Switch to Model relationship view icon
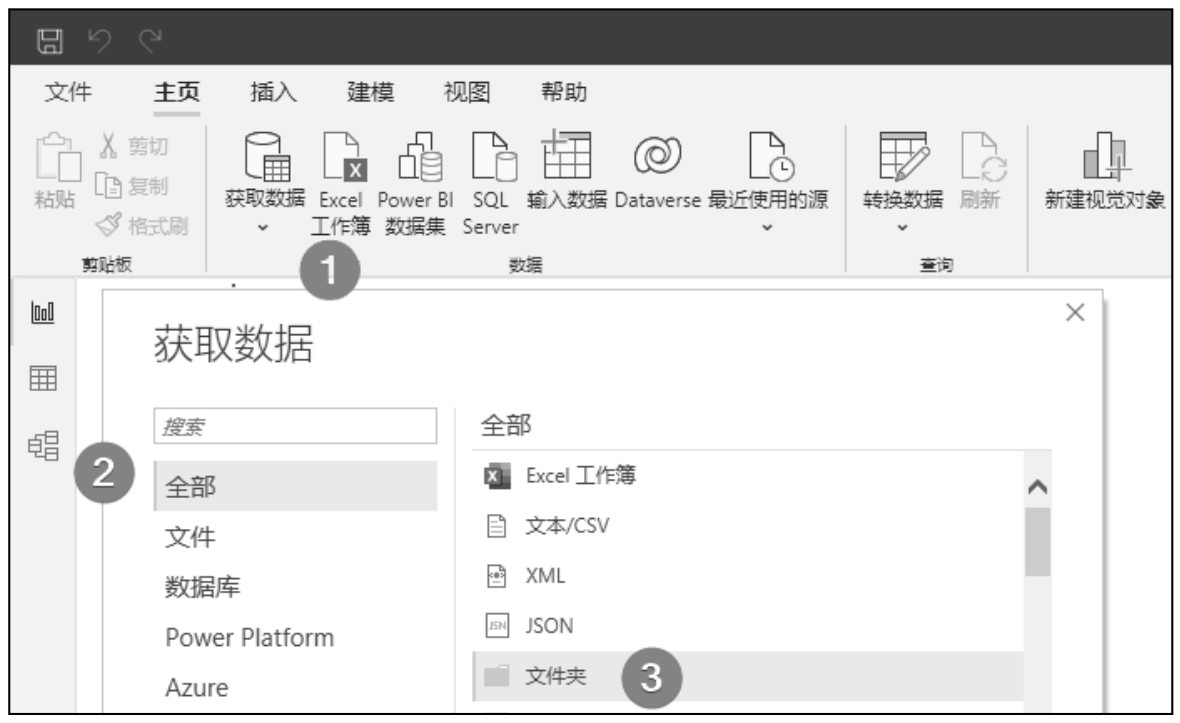 click(43, 445)
